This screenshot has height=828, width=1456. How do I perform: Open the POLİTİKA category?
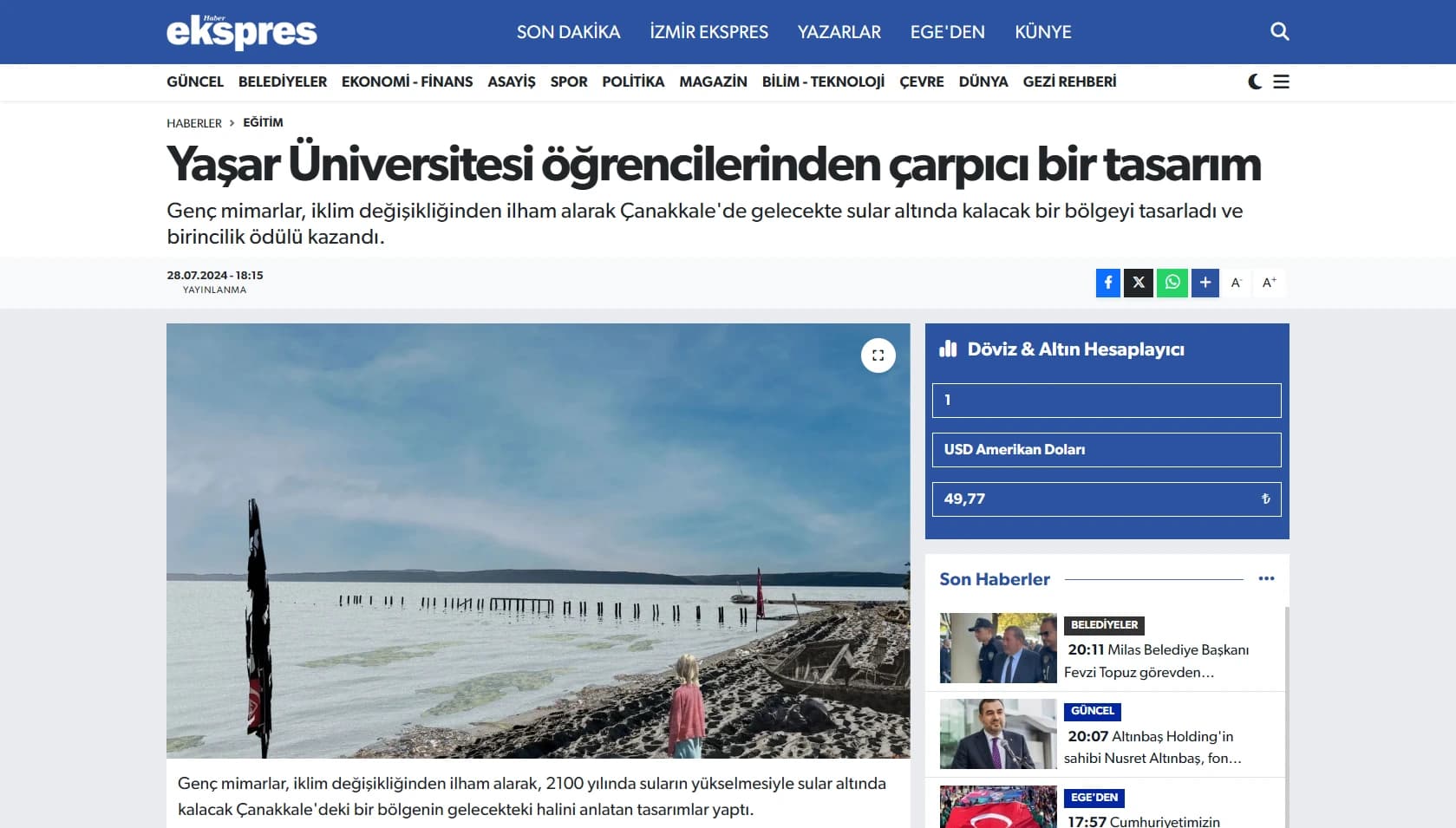coord(633,81)
